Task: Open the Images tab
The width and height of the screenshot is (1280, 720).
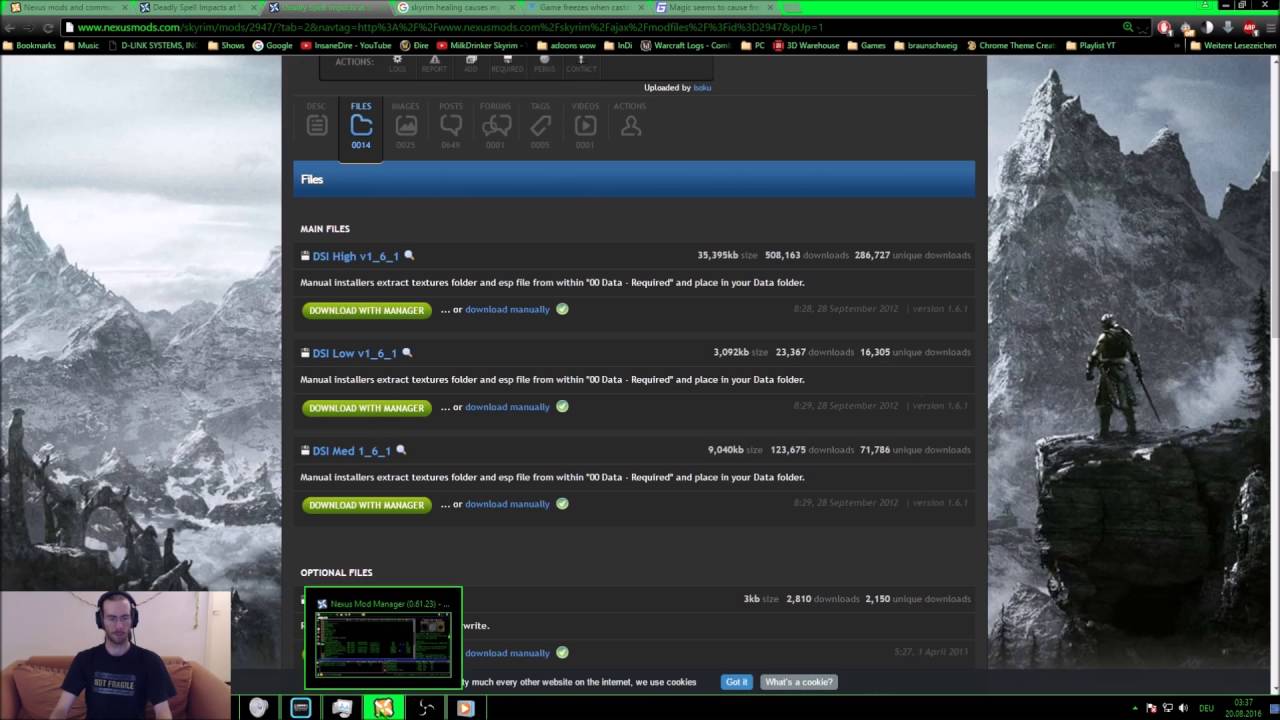Action: pyautogui.click(x=405, y=126)
